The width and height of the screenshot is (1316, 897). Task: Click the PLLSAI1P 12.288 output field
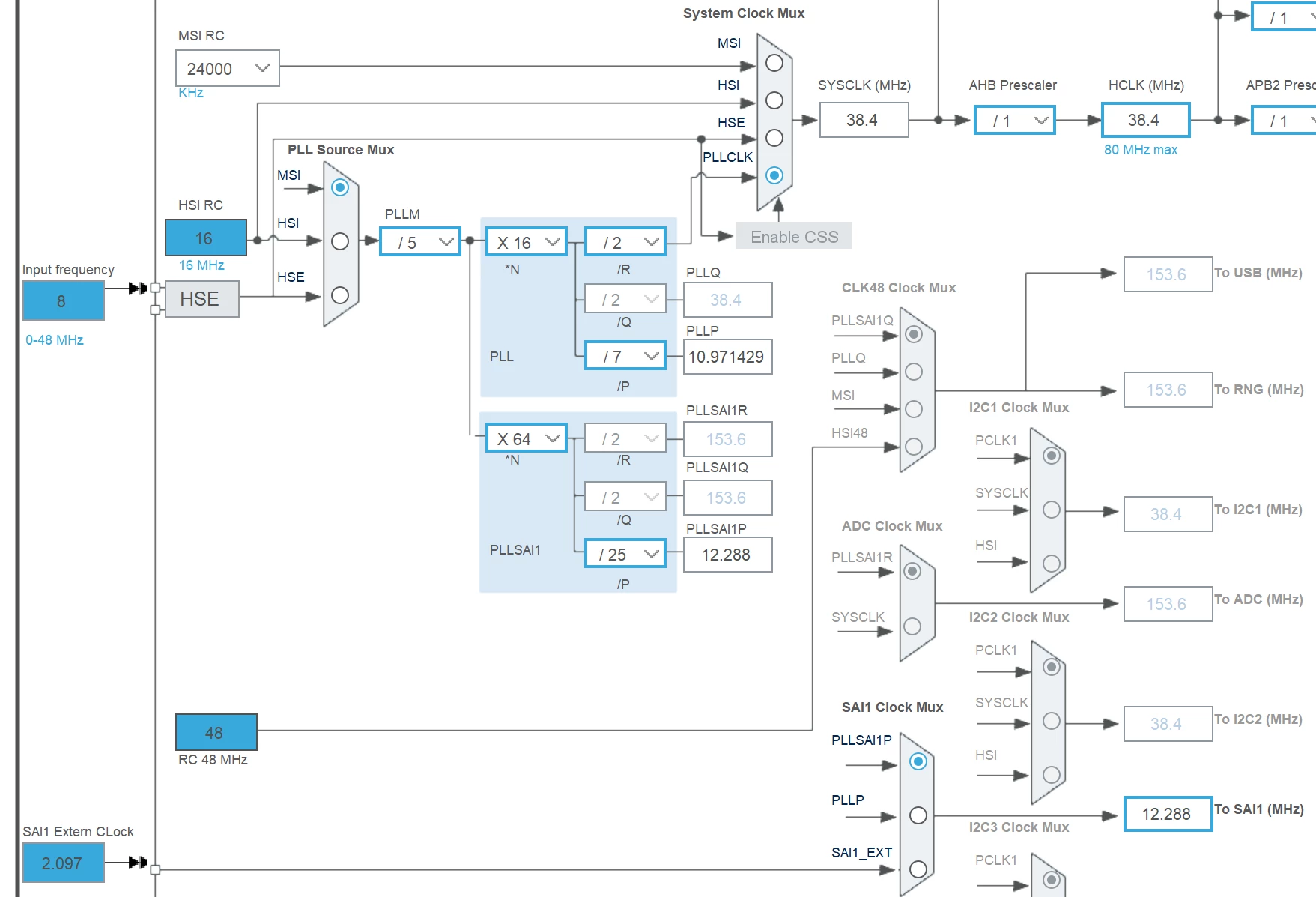pos(728,555)
